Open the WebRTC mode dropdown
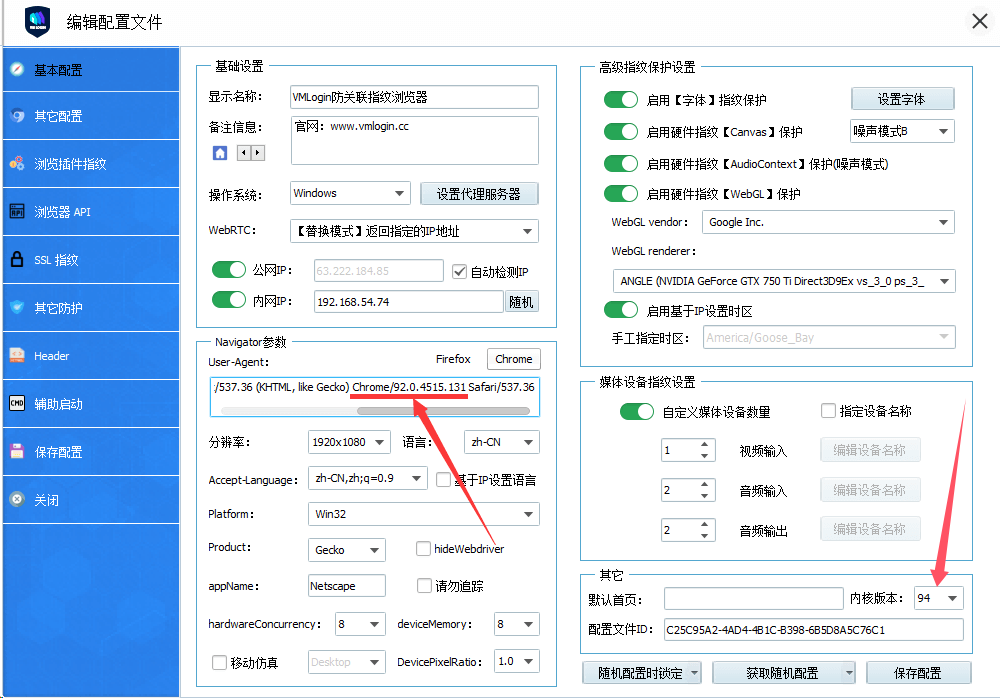The width and height of the screenshot is (1000, 698). tap(415, 231)
